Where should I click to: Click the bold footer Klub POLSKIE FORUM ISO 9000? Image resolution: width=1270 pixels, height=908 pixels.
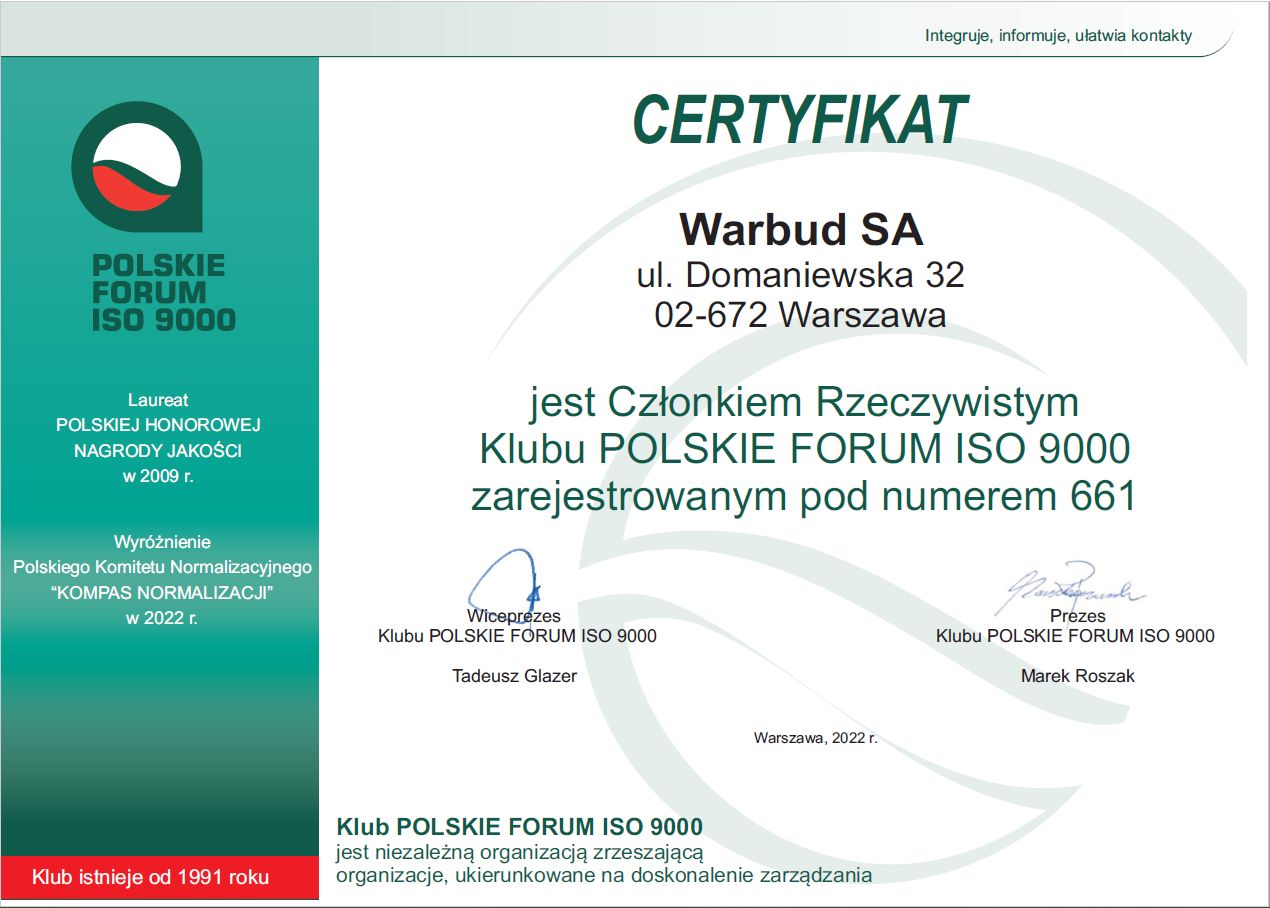click(520, 827)
